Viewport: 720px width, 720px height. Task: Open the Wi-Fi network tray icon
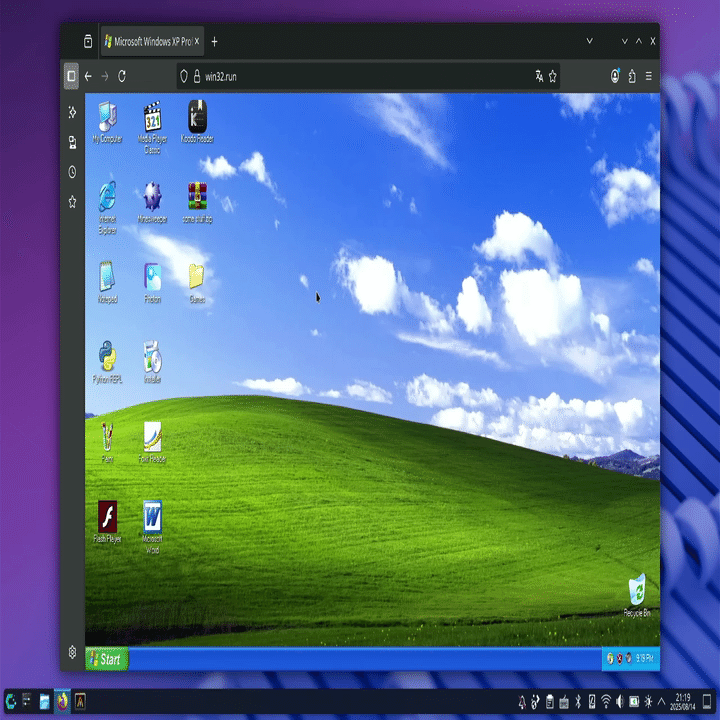(x=606, y=702)
